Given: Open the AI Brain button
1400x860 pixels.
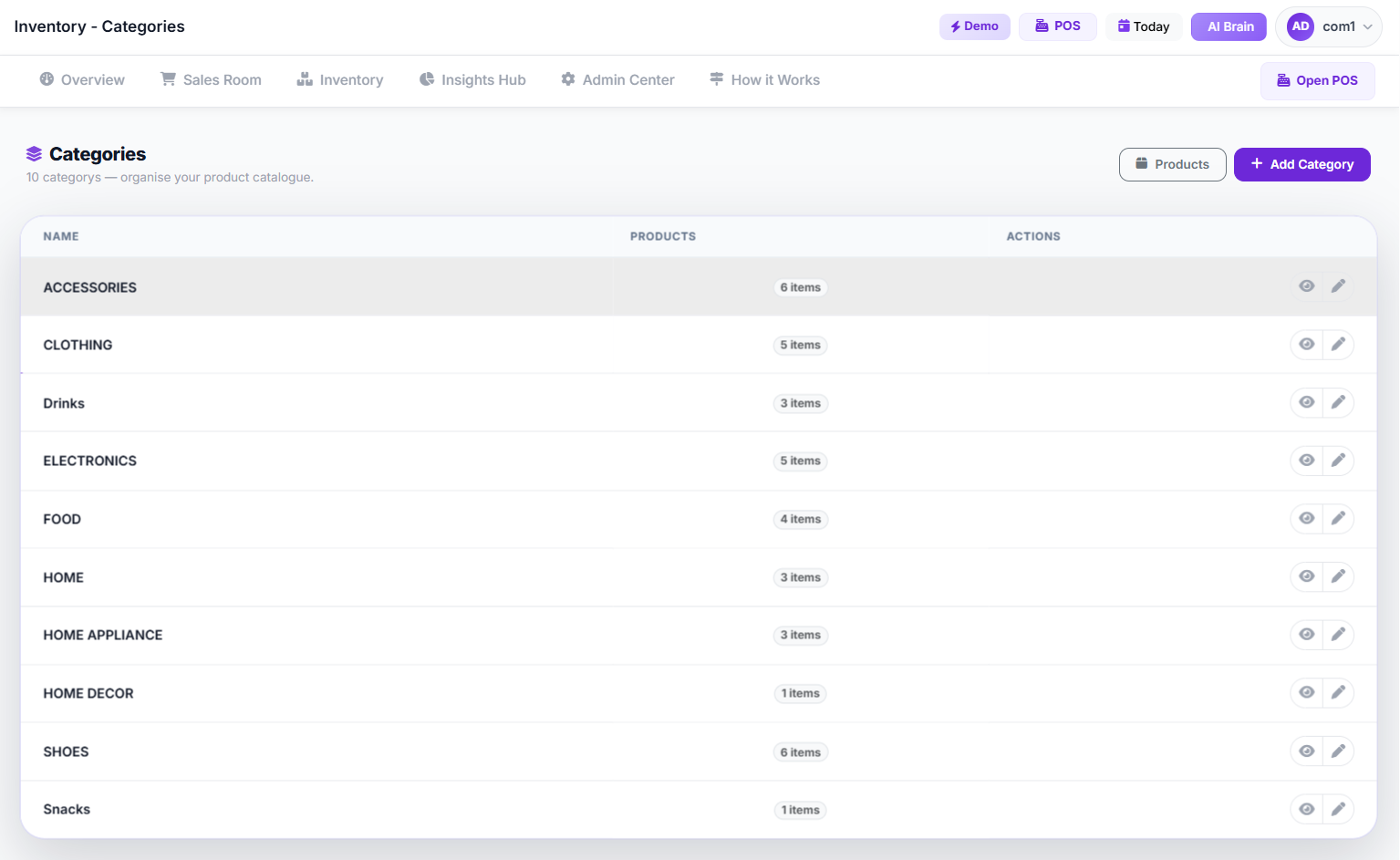Looking at the screenshot, I should coord(1229,26).
